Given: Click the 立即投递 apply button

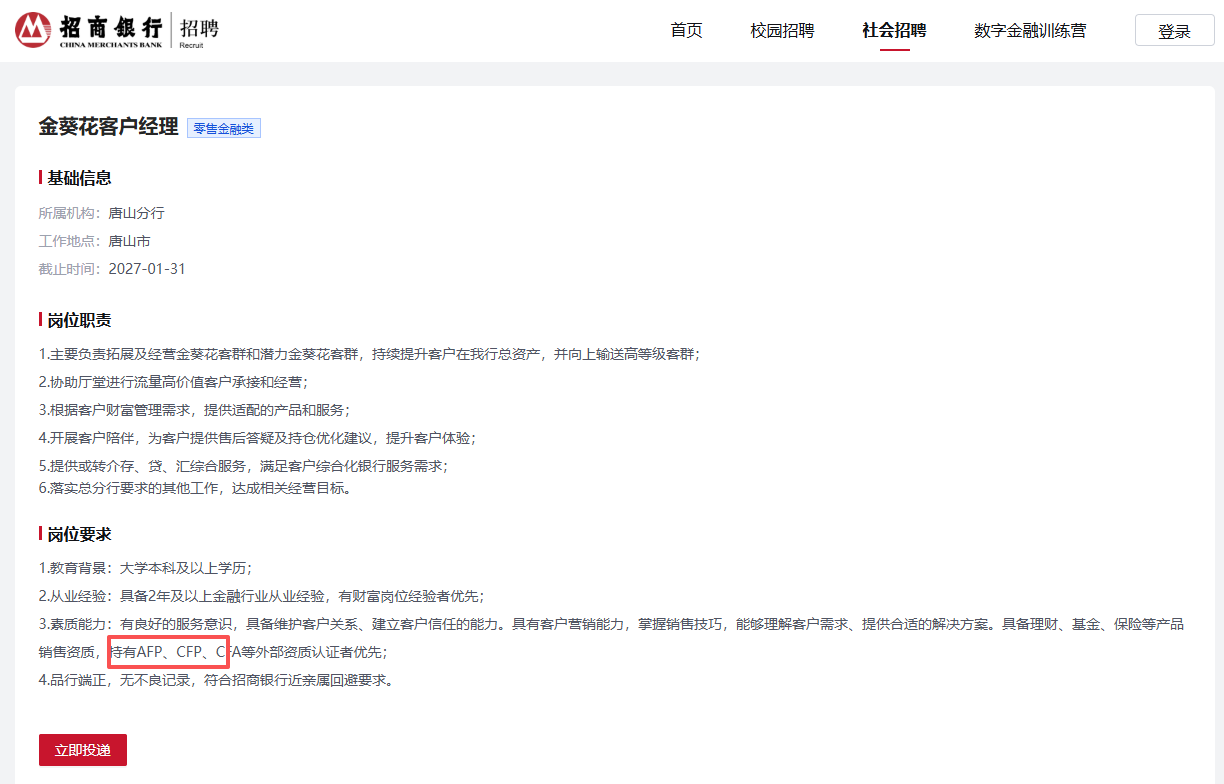Looking at the screenshot, I should (x=83, y=750).
